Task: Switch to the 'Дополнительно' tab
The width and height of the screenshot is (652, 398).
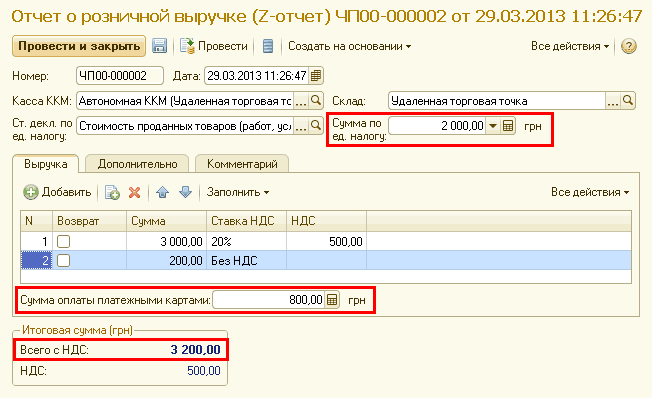Action: point(137,164)
